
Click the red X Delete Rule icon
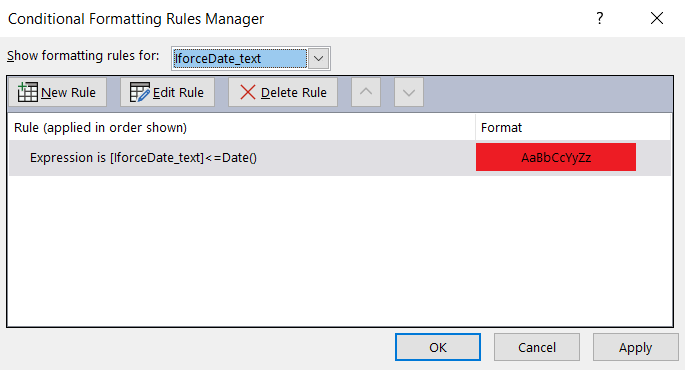pos(248,92)
